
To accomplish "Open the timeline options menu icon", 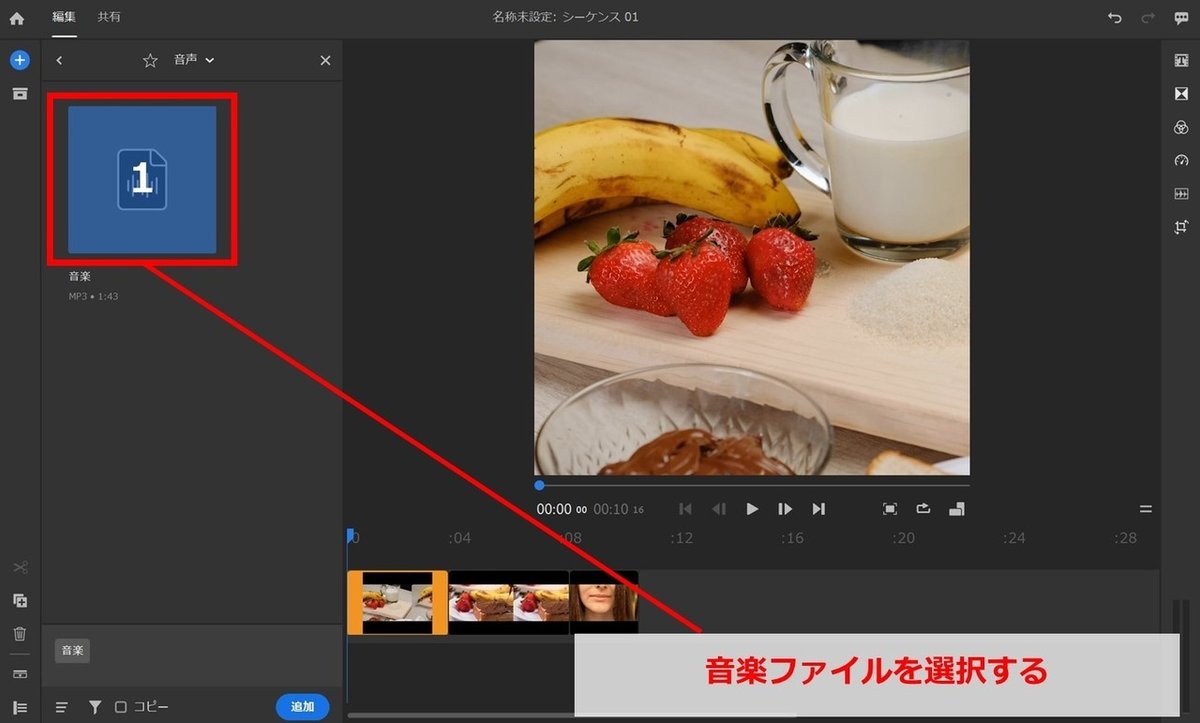I will pyautogui.click(x=1146, y=509).
